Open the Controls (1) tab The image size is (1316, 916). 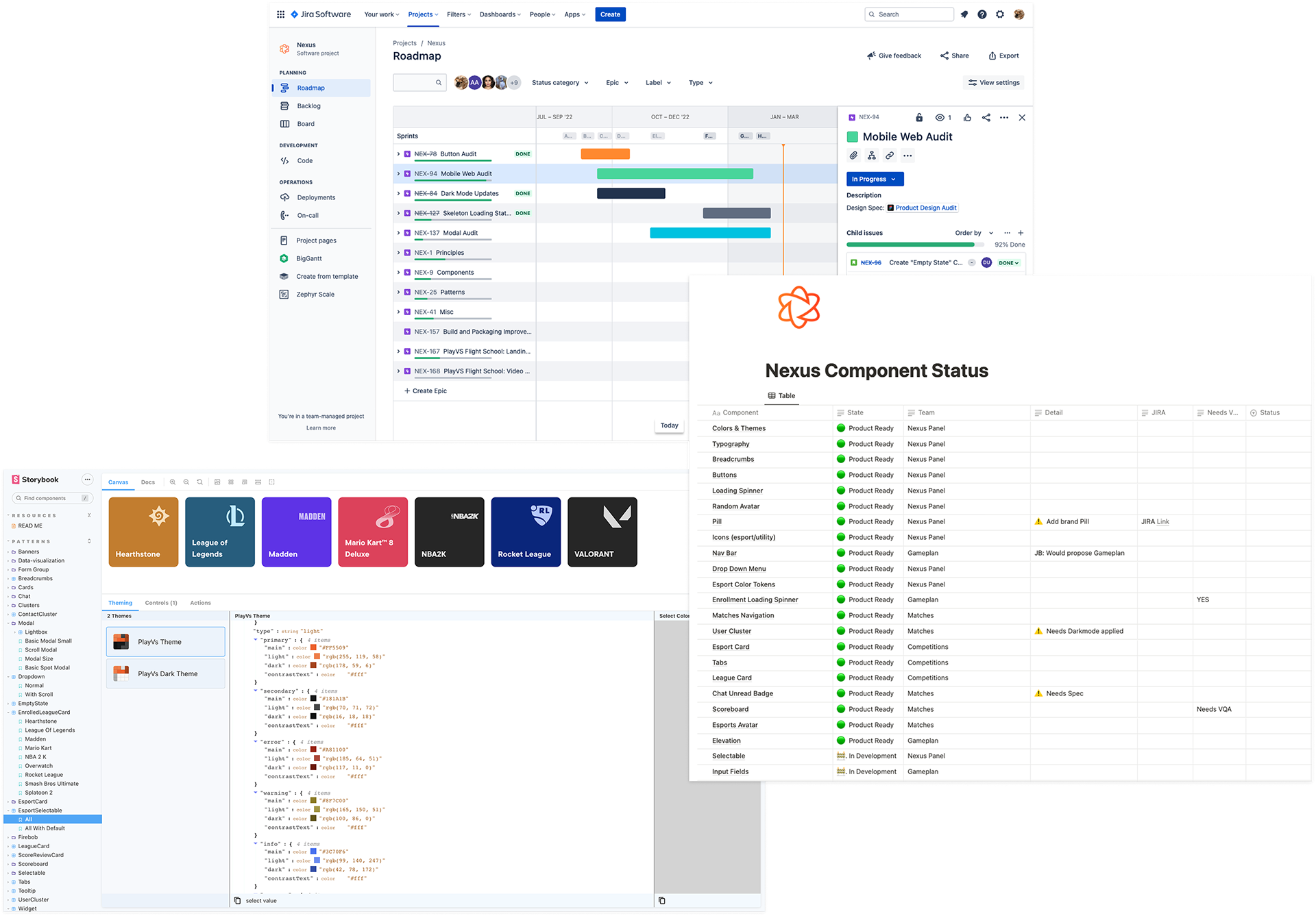pyautogui.click(x=161, y=603)
